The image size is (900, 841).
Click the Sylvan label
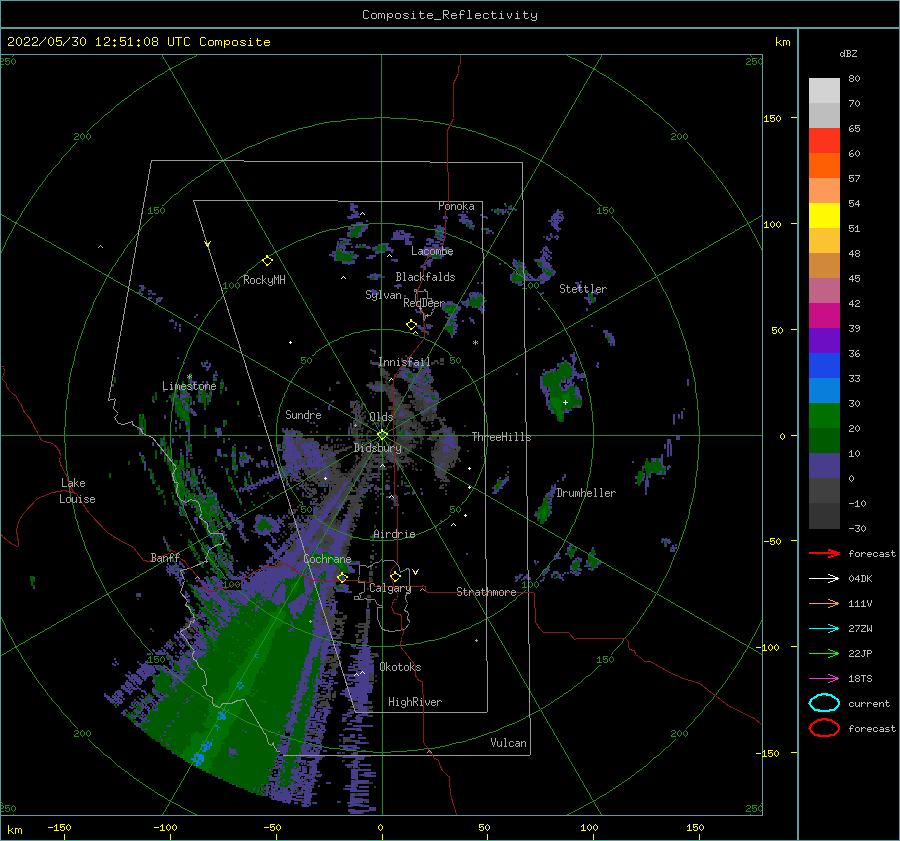tap(383, 295)
